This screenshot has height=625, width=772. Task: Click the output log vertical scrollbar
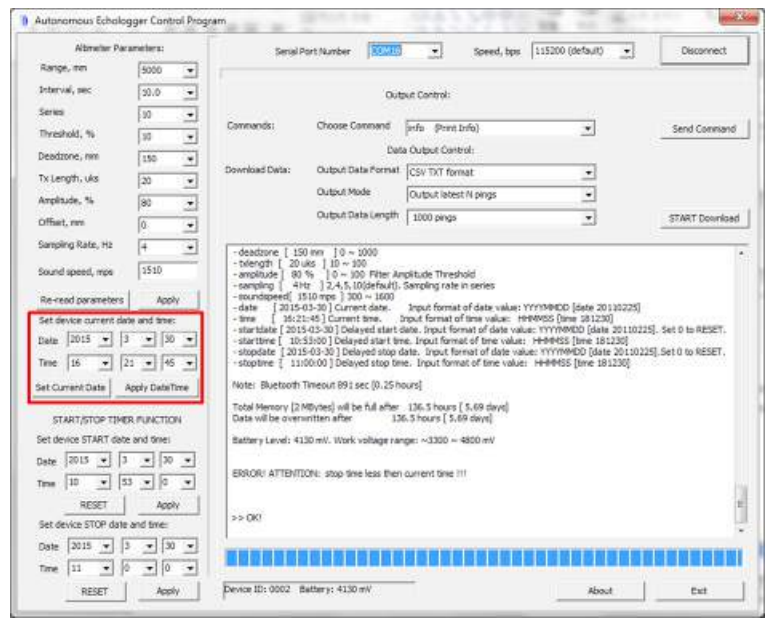point(740,400)
